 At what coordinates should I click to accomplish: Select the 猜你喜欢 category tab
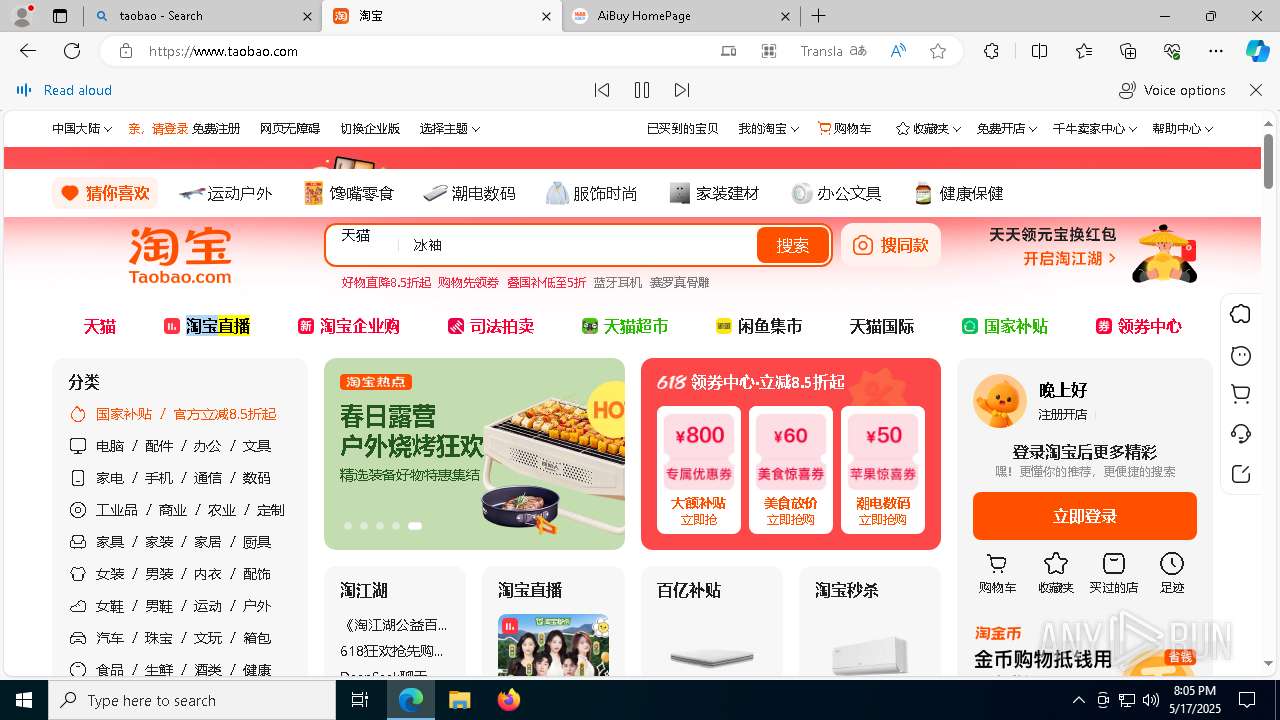[x=105, y=193]
